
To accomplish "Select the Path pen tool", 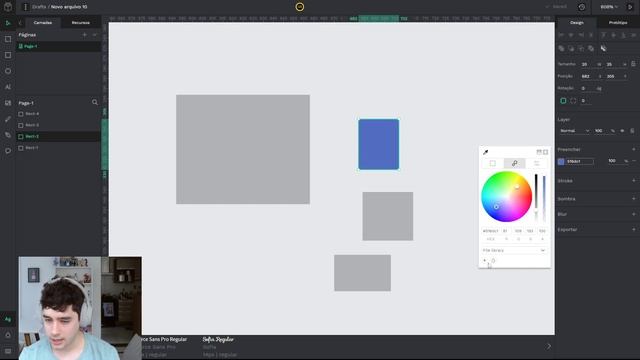I will [8, 135].
